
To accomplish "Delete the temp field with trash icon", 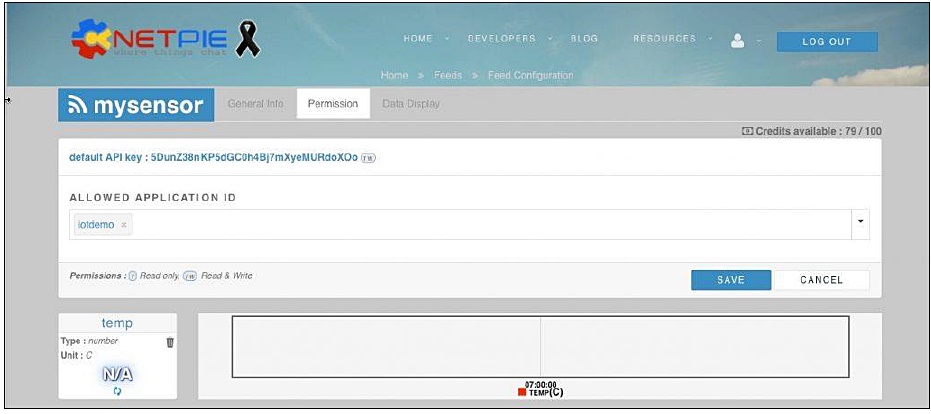I will tap(169, 342).
